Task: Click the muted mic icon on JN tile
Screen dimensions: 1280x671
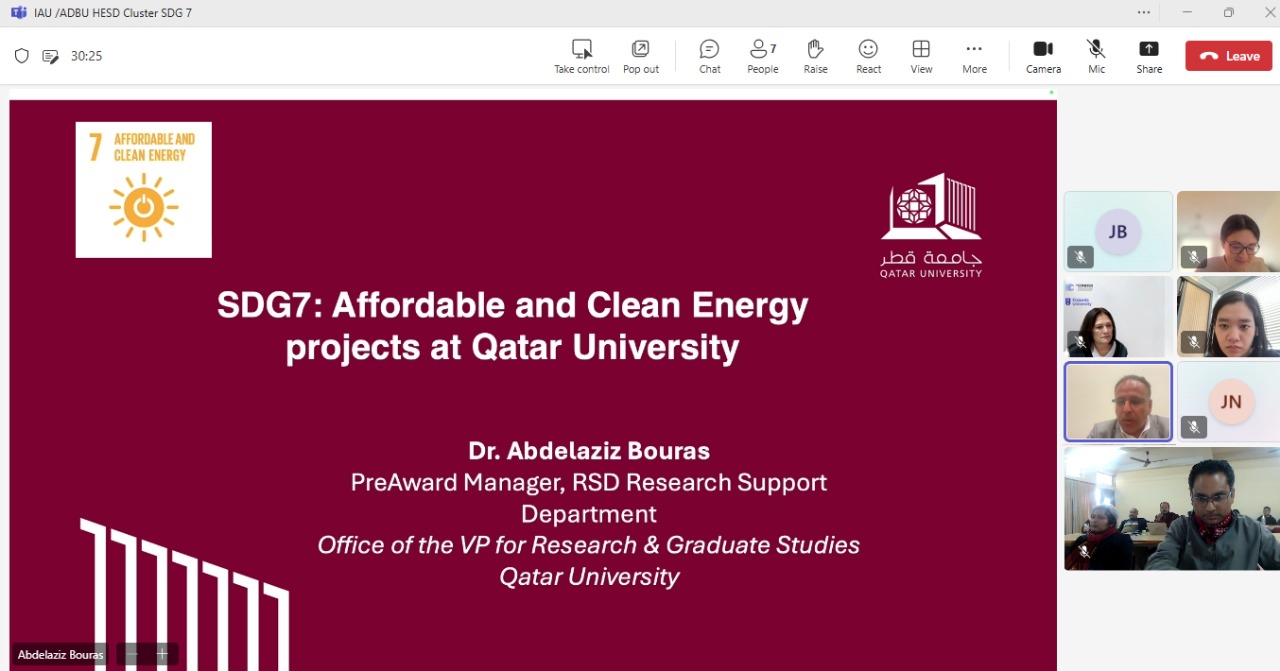Action: point(1193,427)
